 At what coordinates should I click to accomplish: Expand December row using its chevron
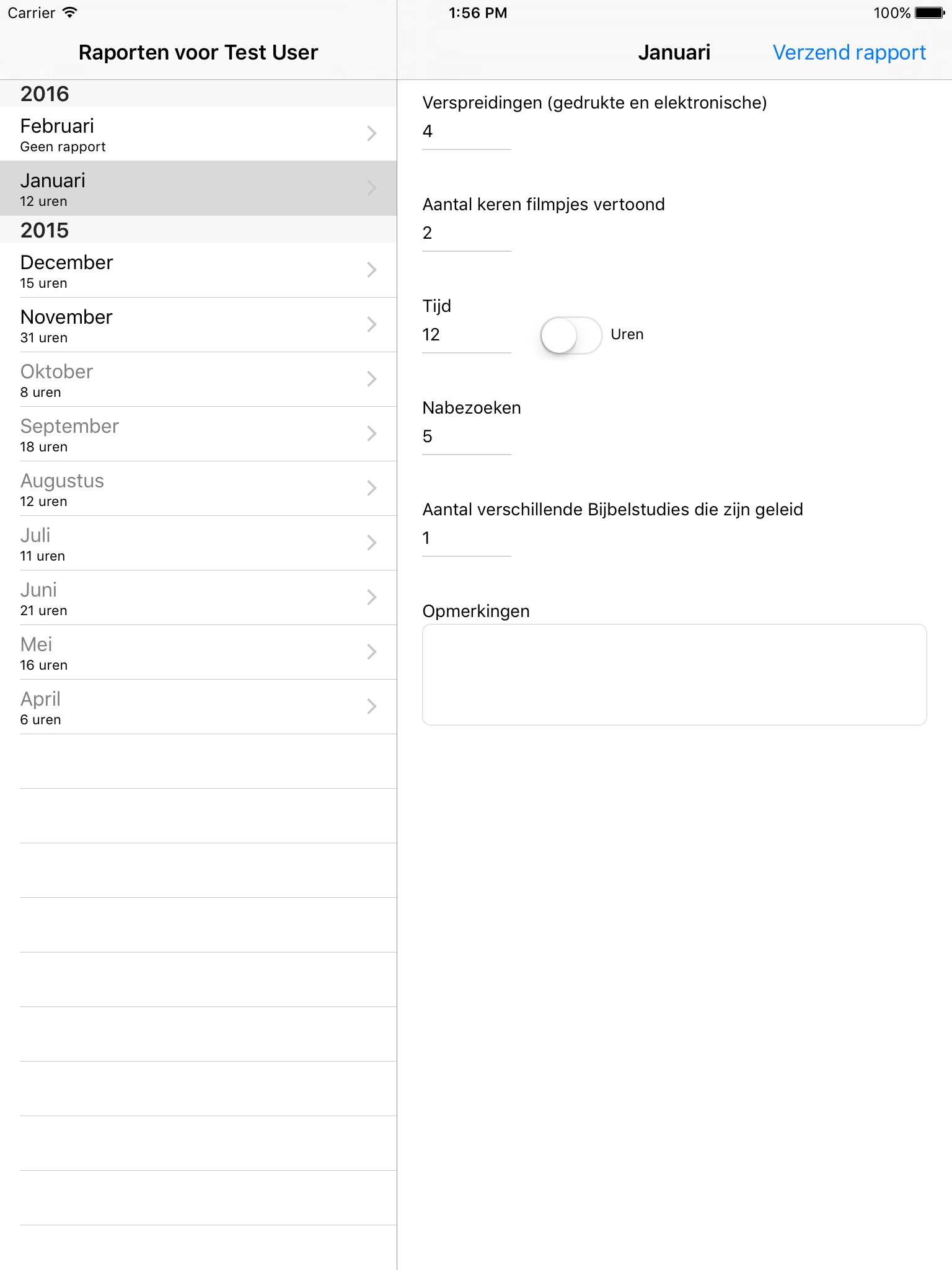[371, 270]
